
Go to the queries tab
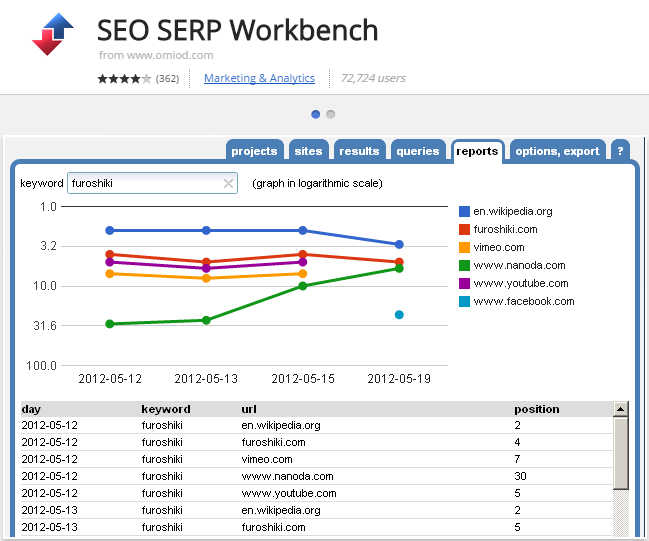pyautogui.click(x=418, y=151)
